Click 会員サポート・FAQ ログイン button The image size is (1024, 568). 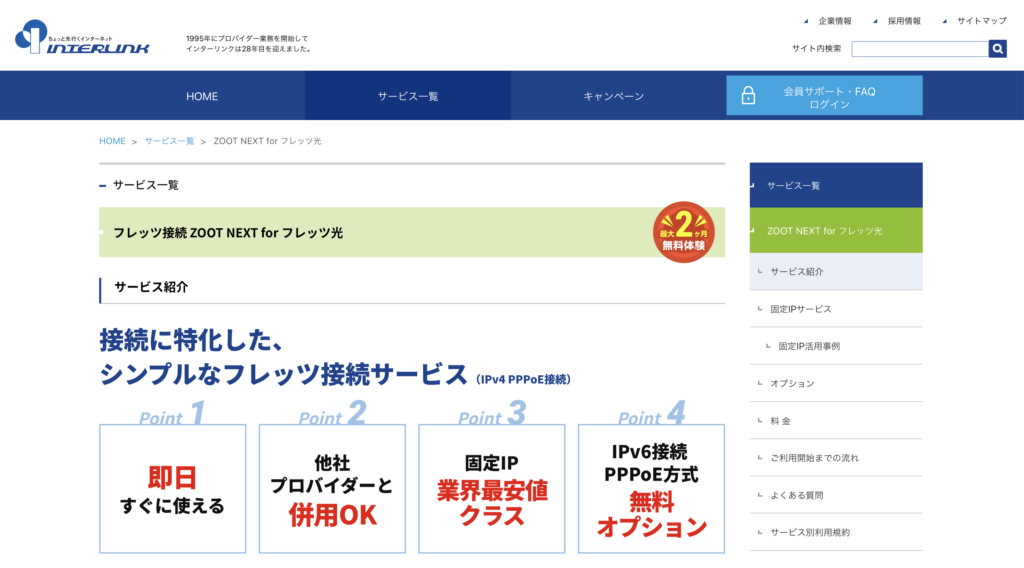click(824, 95)
